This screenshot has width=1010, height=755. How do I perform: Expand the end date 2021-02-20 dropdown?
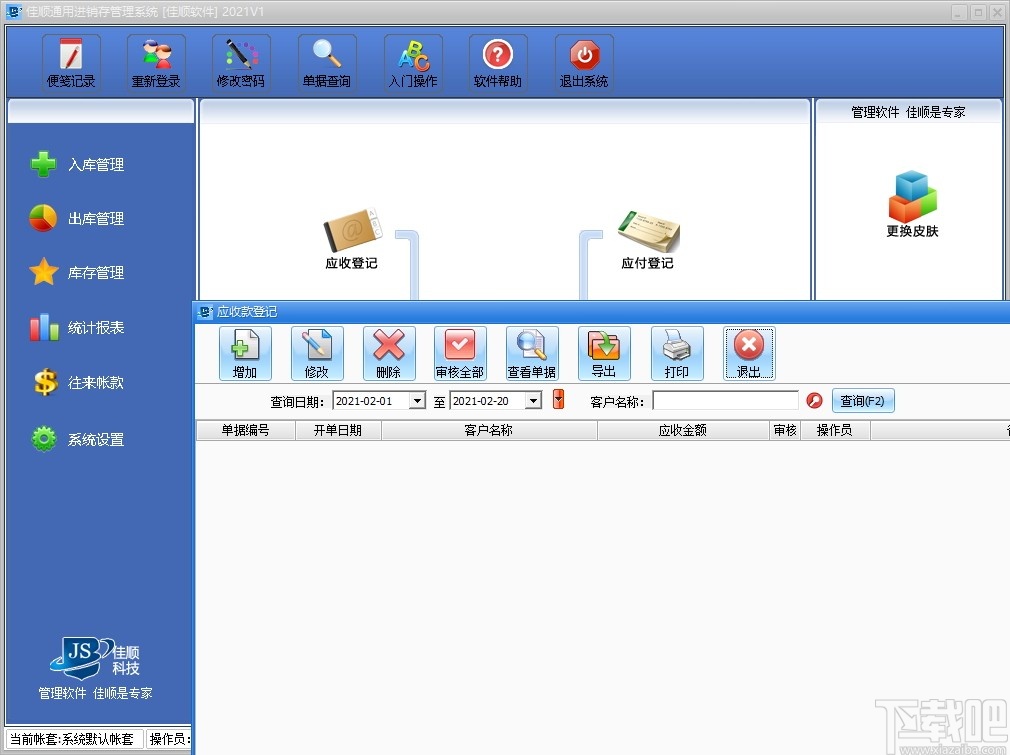[533, 401]
